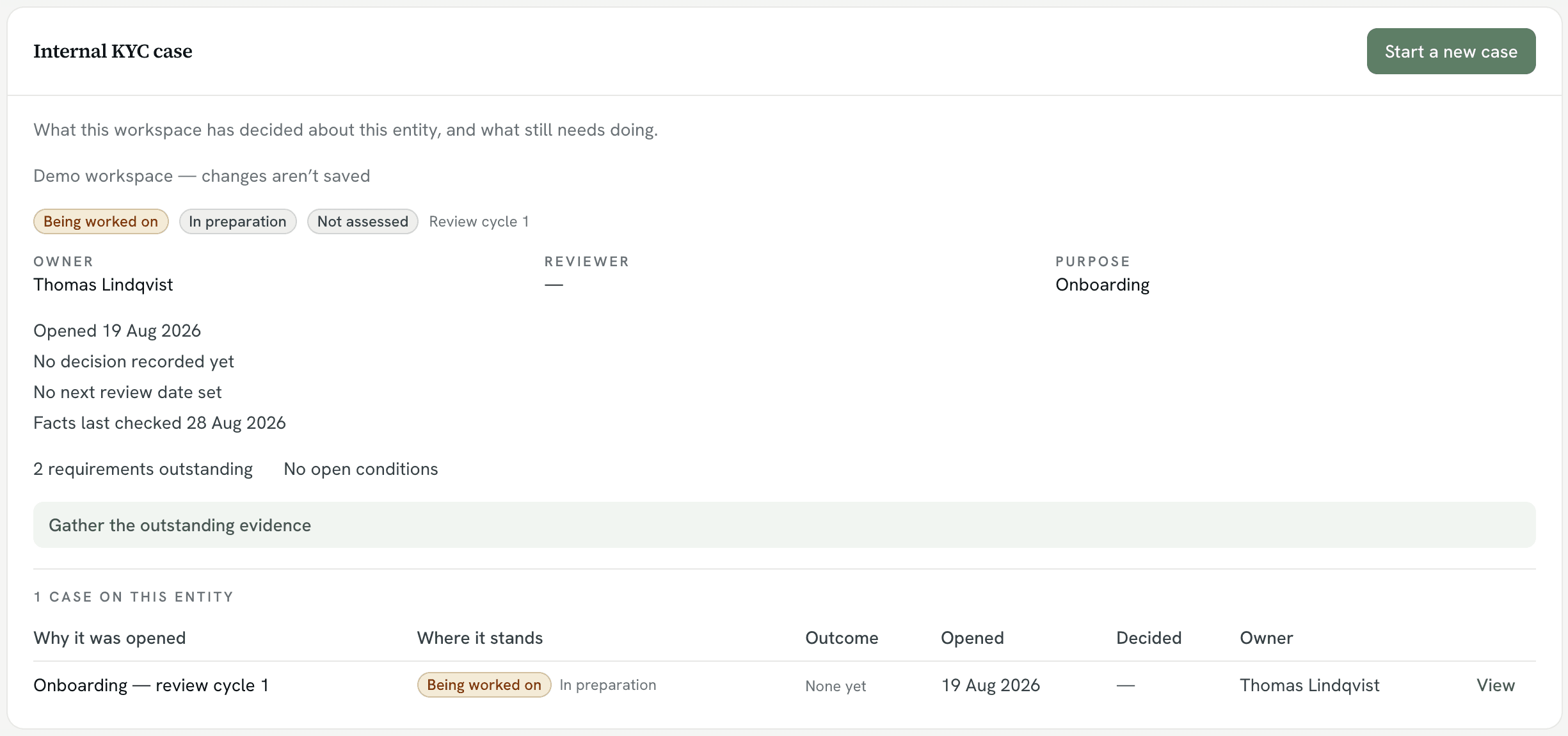
Task: Click No open conditions text
Action: click(361, 469)
